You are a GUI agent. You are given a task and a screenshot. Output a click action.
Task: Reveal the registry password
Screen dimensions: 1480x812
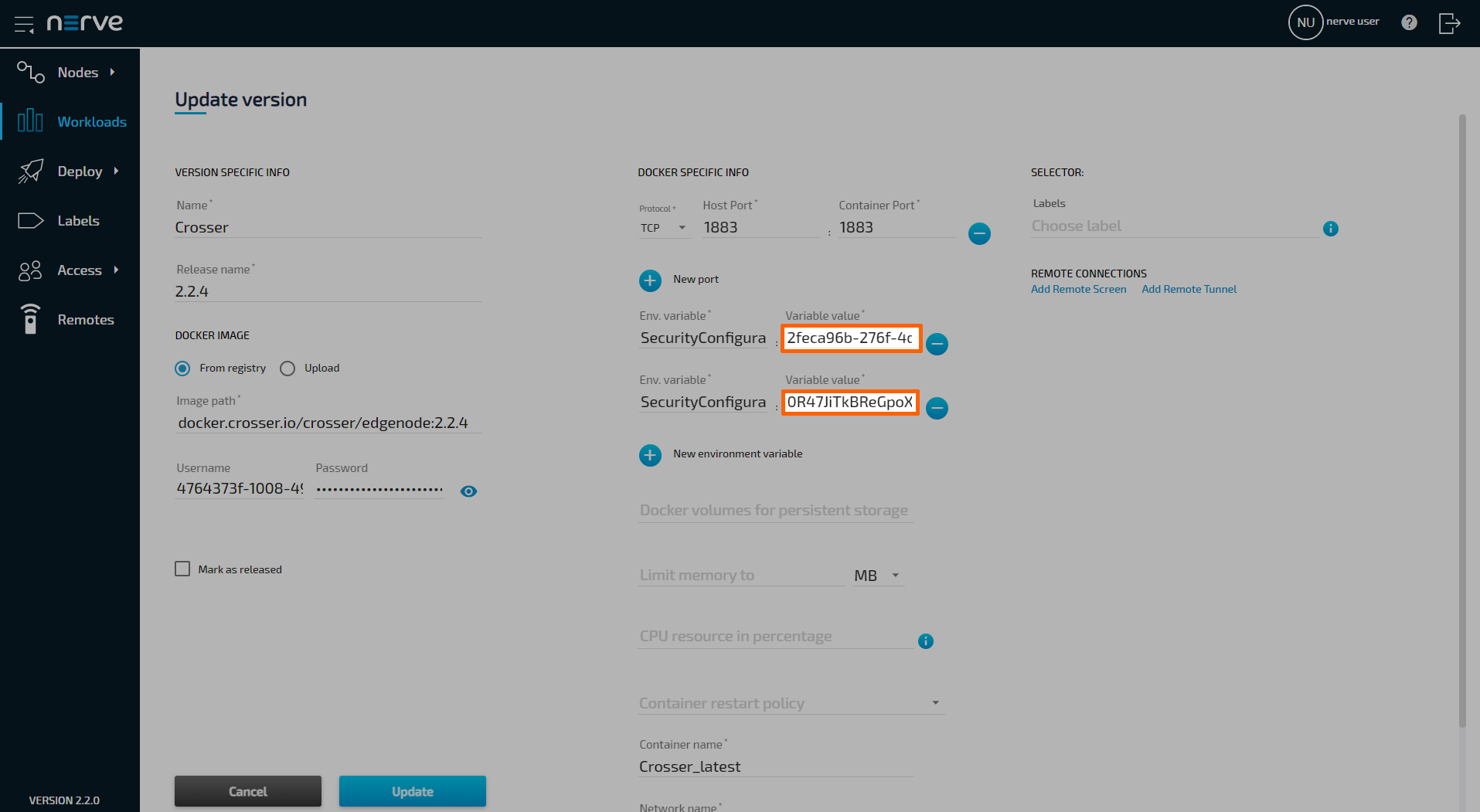468,491
